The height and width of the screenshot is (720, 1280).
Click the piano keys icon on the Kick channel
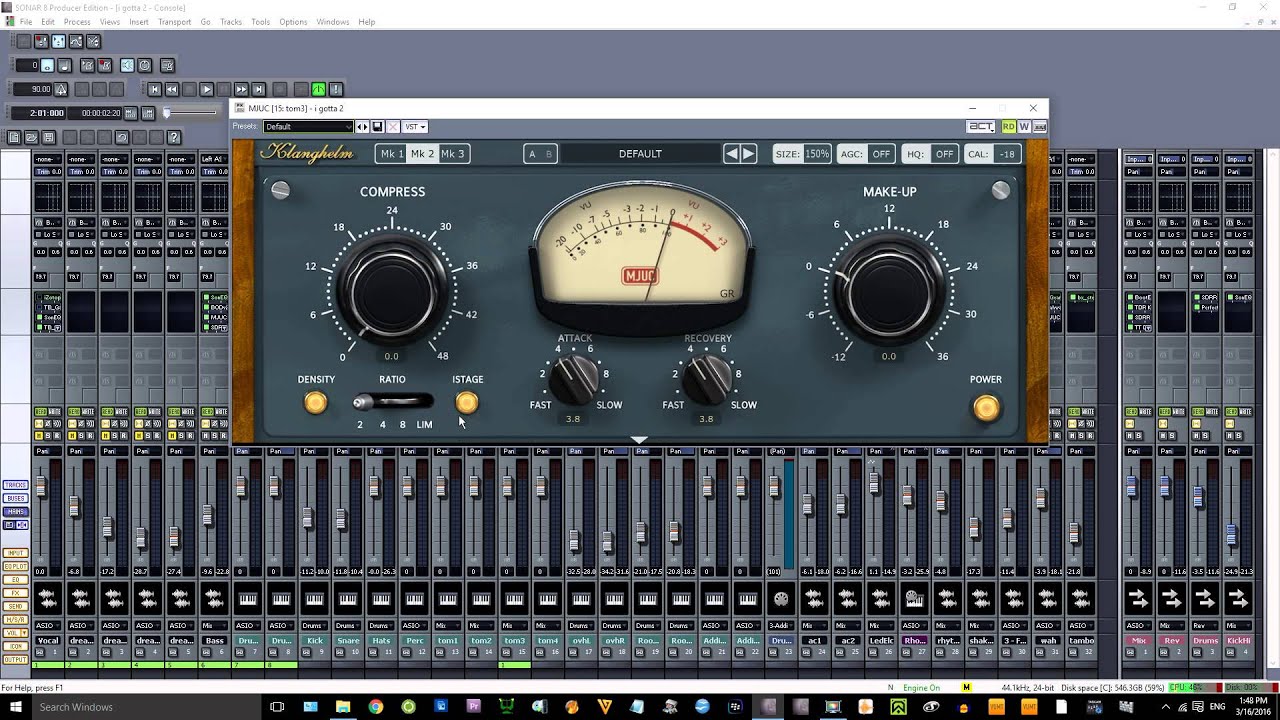click(x=314, y=599)
